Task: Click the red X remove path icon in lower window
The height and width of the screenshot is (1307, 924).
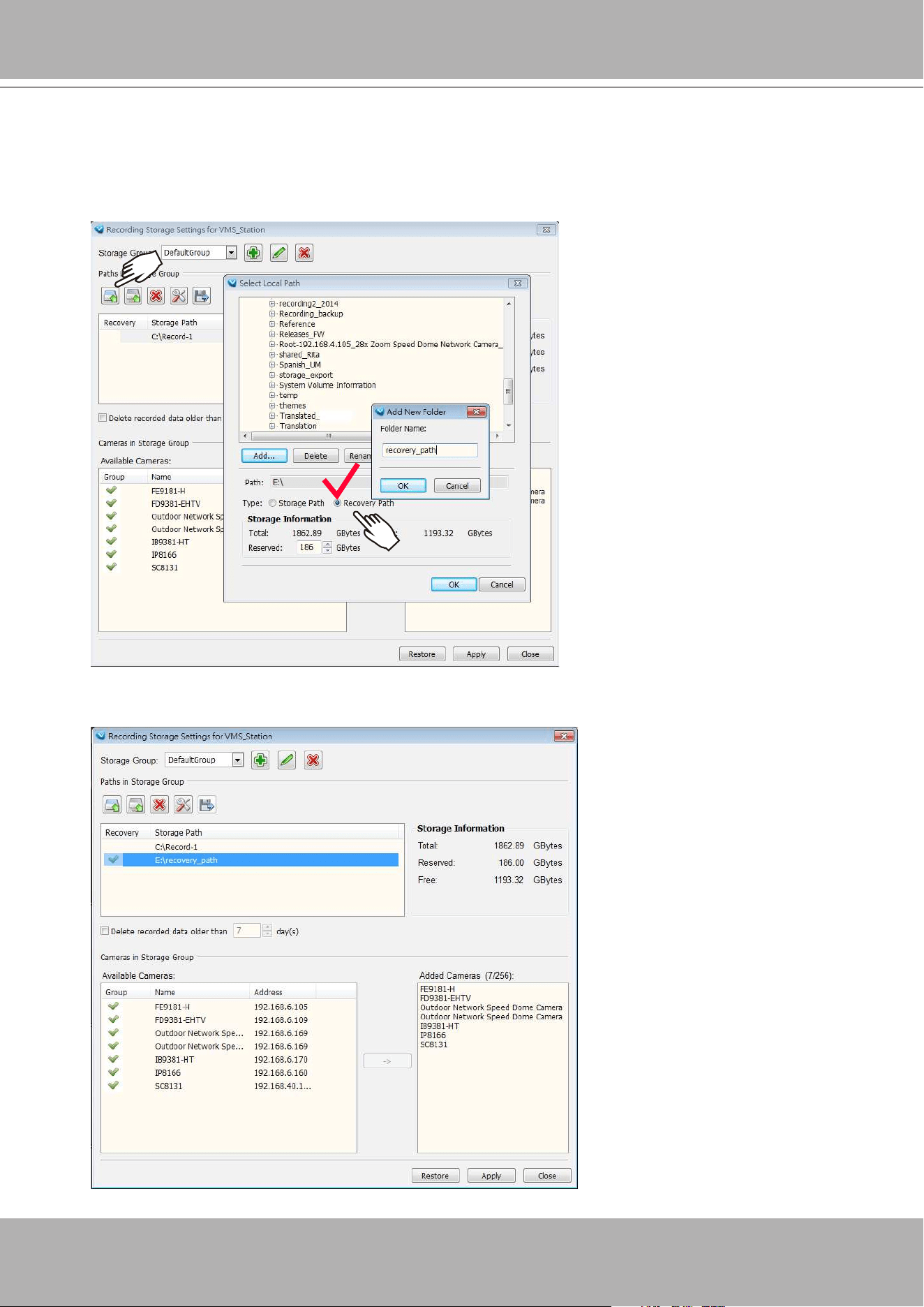Action: (x=160, y=805)
